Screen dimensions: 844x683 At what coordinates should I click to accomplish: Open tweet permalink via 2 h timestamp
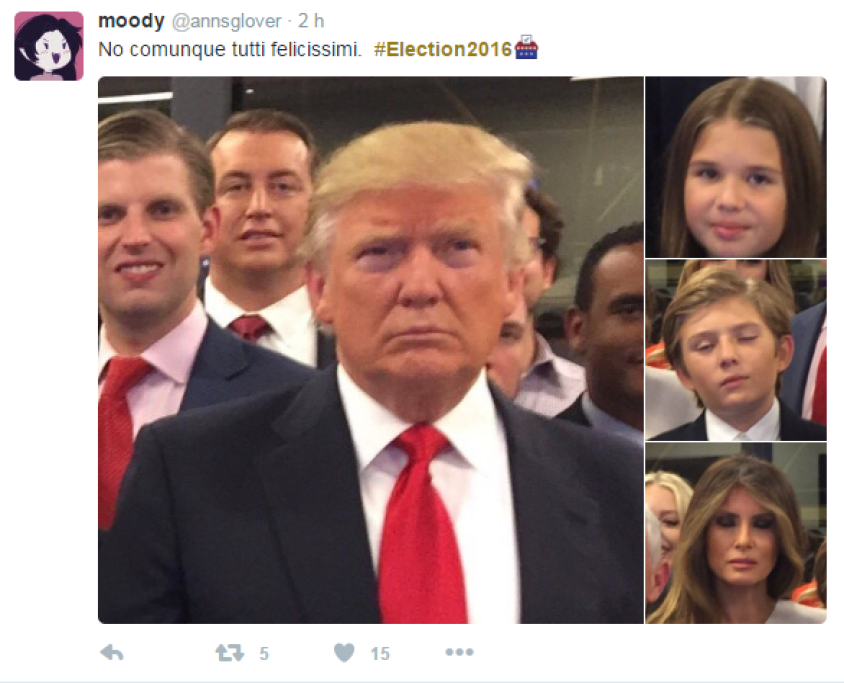311,21
